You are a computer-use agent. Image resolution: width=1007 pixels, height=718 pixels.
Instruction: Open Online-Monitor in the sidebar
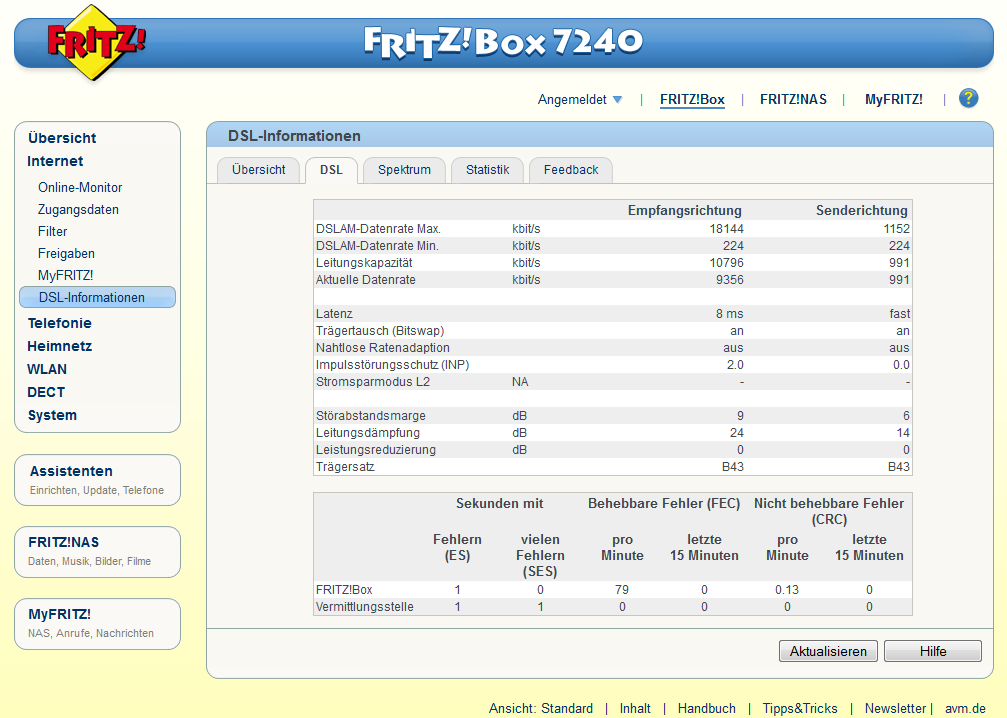click(x=80, y=188)
